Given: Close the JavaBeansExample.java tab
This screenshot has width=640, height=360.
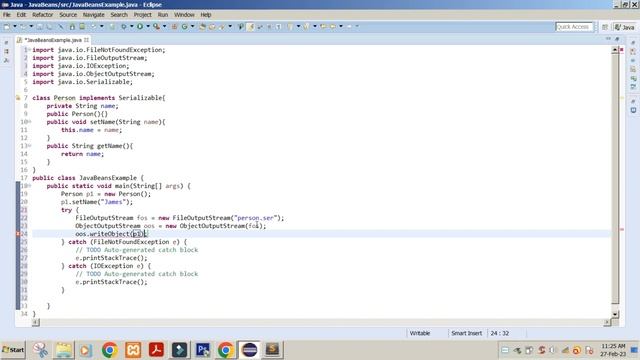Looking at the screenshot, I should click(87, 40).
